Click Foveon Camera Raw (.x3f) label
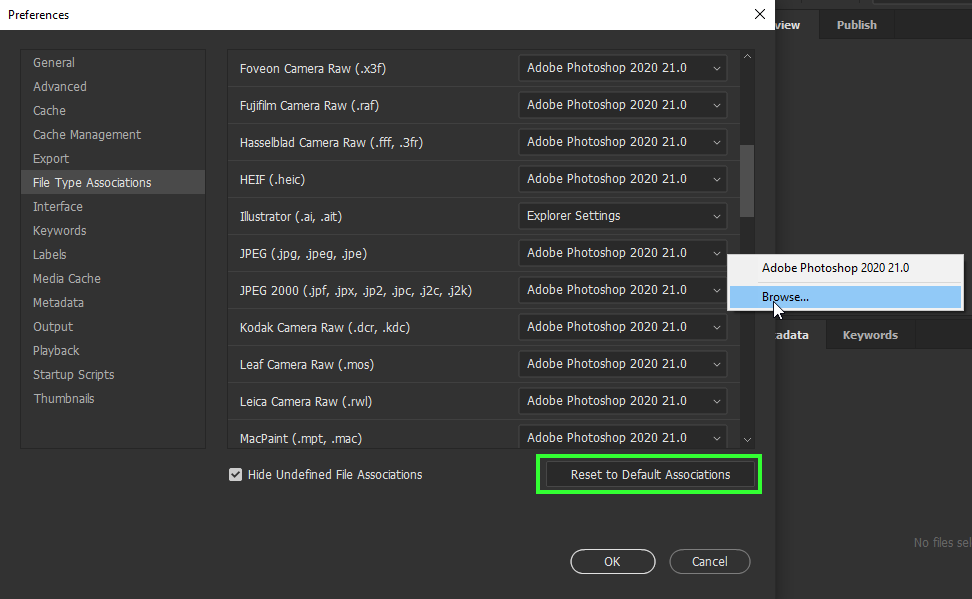The height and width of the screenshot is (599, 972). (313, 68)
